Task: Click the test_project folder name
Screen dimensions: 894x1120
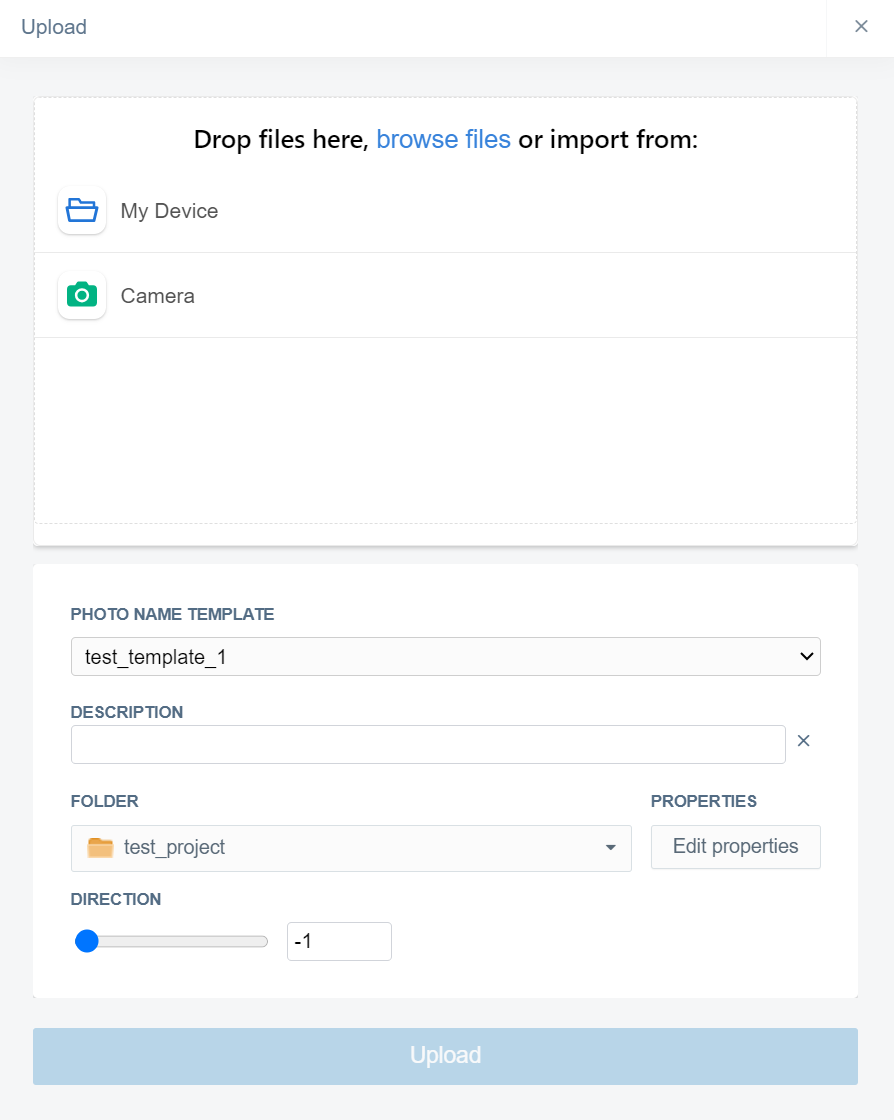Action: click(x=175, y=848)
